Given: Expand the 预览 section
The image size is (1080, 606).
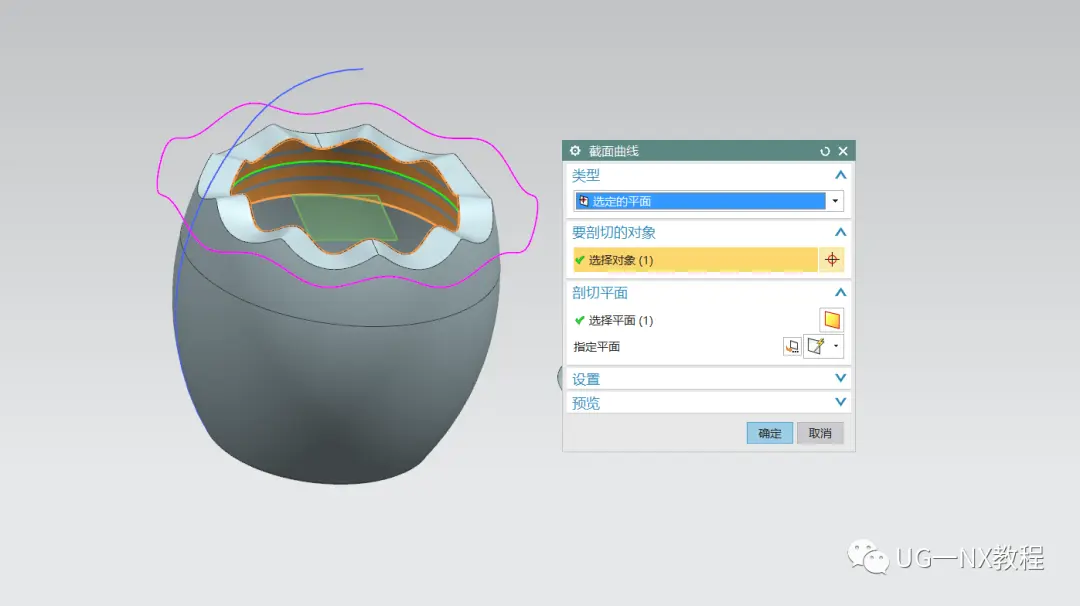Looking at the screenshot, I should tap(840, 402).
